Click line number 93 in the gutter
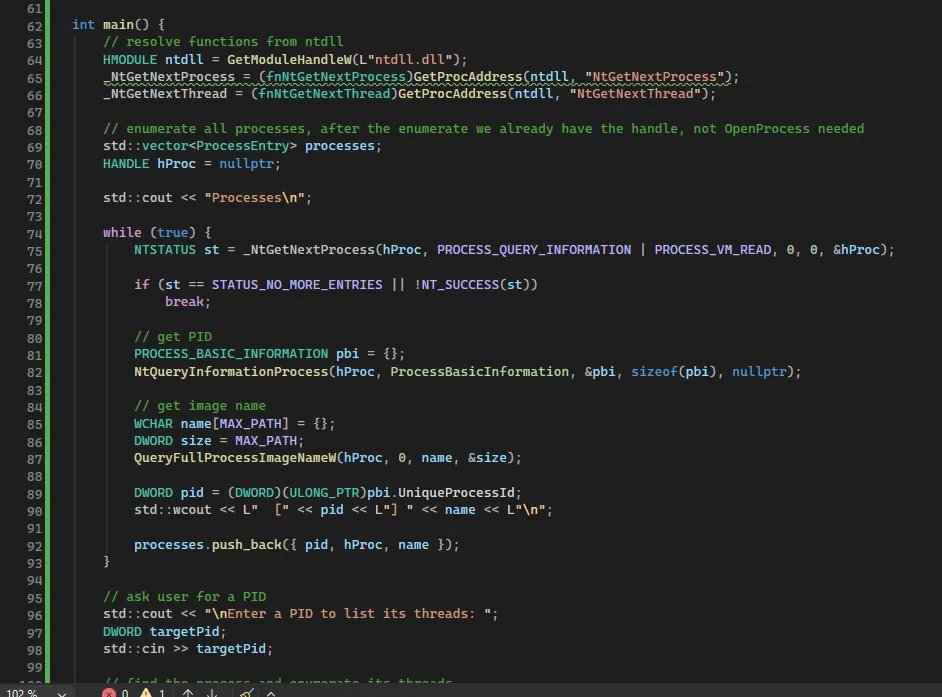Viewport: 942px width, 697px height. coord(34,564)
